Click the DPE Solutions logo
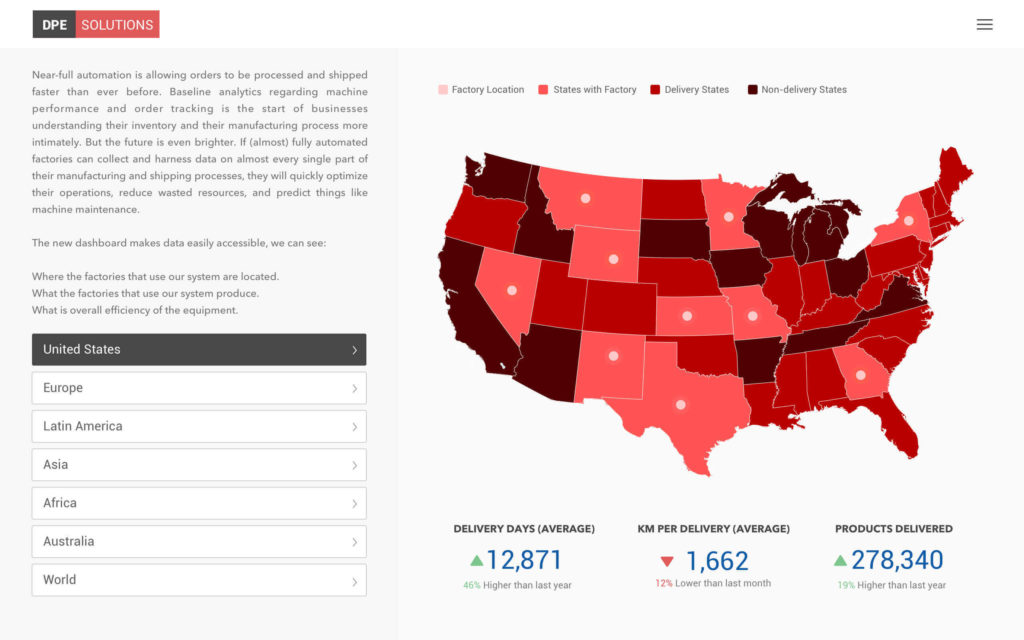 [96, 24]
